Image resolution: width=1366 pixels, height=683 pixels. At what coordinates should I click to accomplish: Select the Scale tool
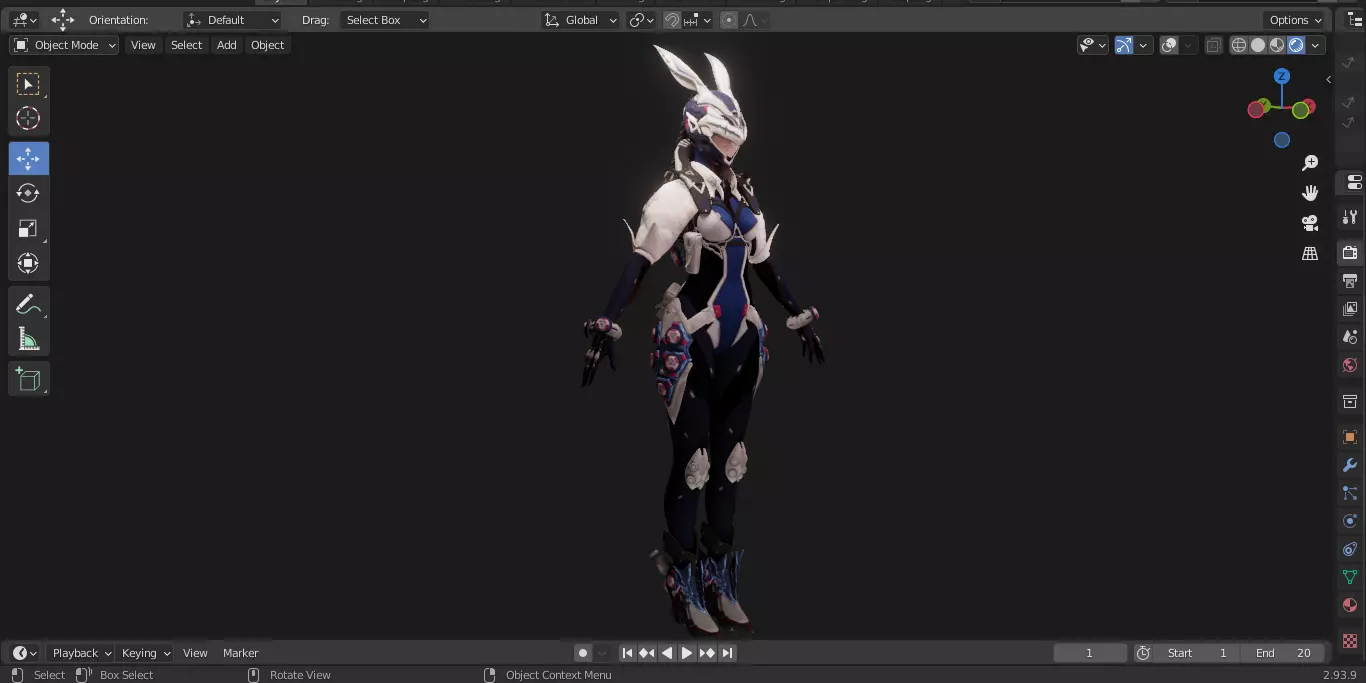coord(28,228)
